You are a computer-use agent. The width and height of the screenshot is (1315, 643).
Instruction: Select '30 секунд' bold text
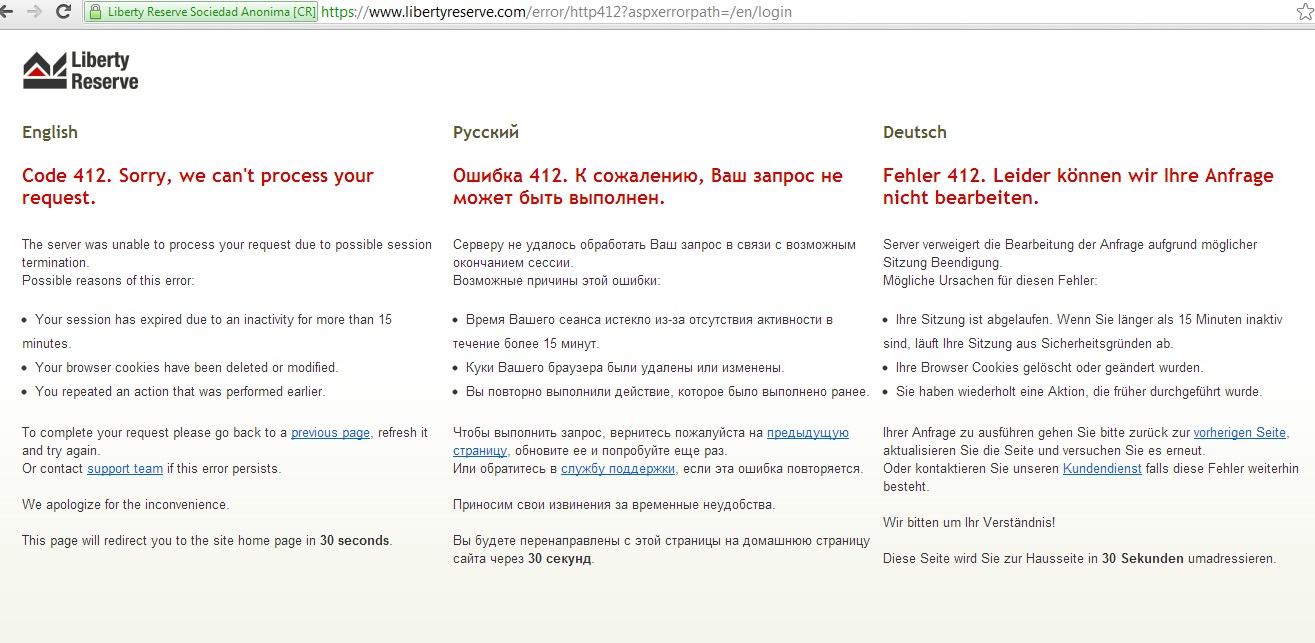coord(561,559)
